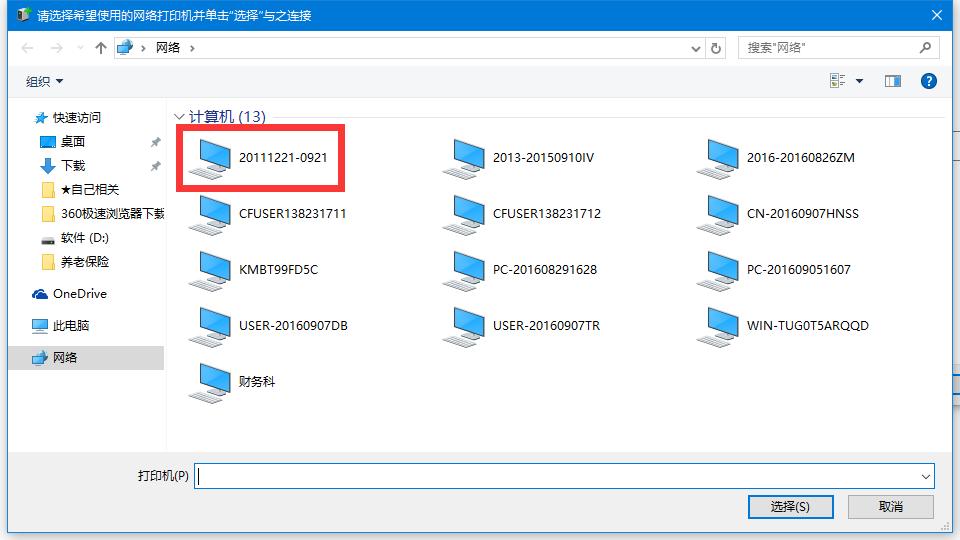
Task: Click the network location icon in address bar
Action: point(125,47)
